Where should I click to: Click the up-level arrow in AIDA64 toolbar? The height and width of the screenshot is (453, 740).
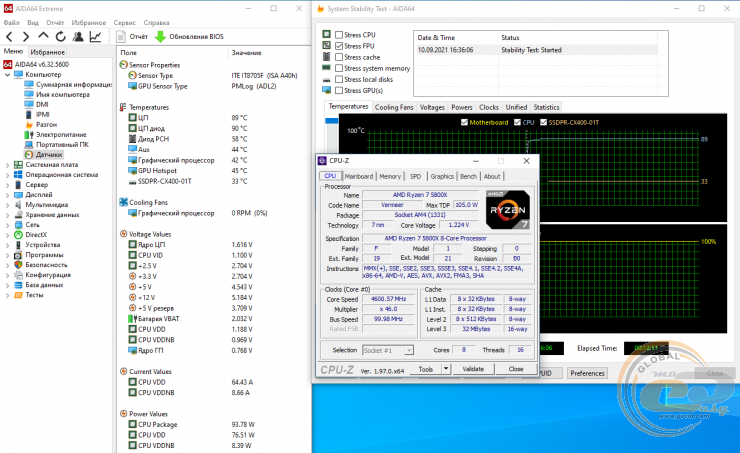click(43, 36)
